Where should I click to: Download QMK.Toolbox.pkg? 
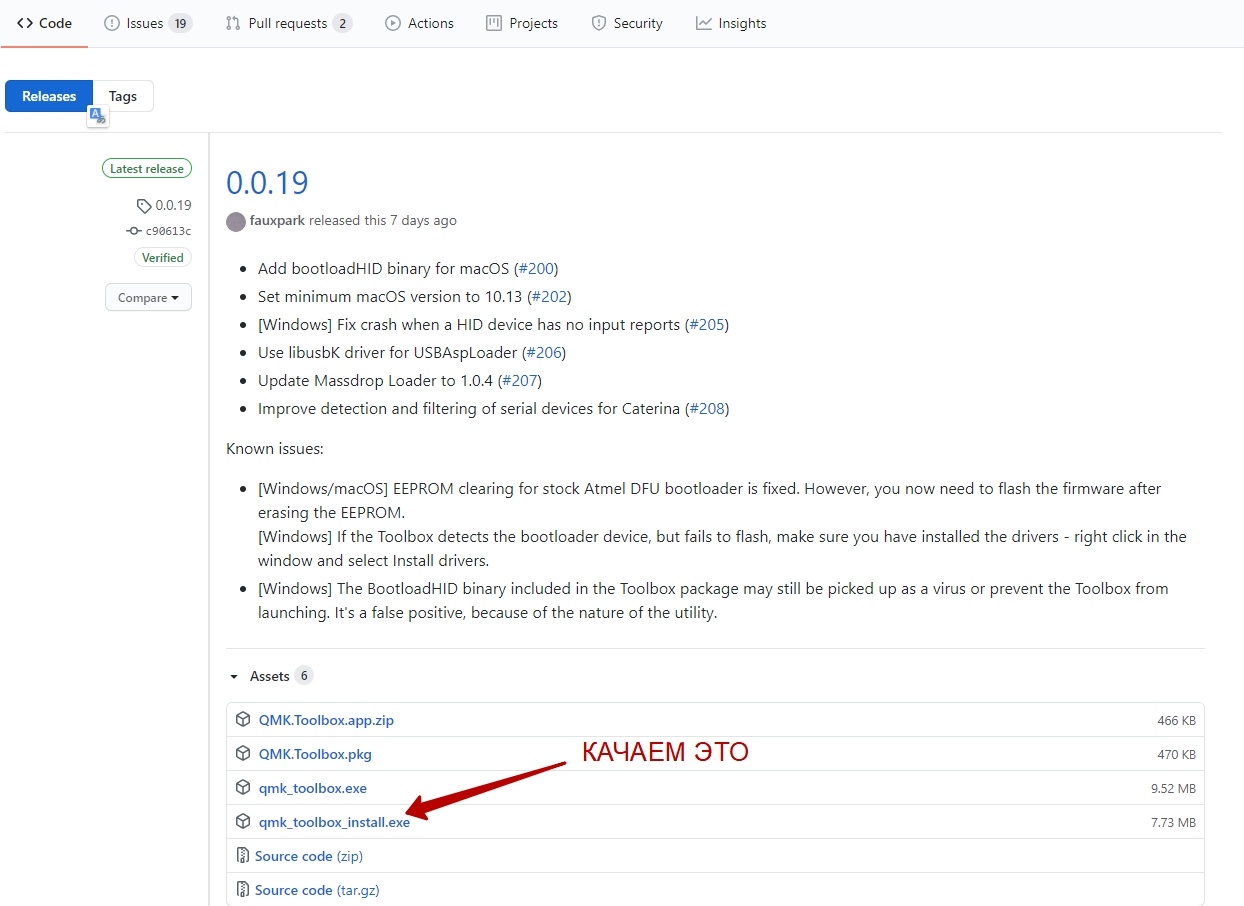point(315,754)
